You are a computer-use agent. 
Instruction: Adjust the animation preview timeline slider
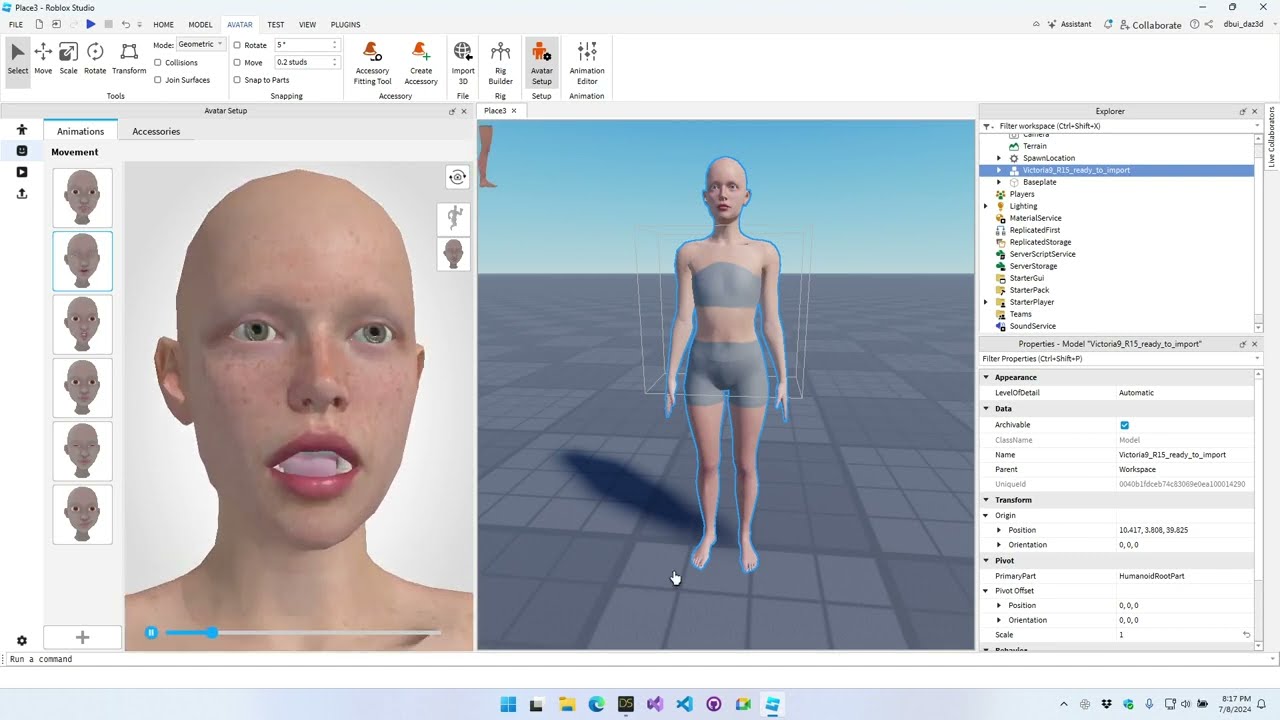pyautogui.click(x=302, y=632)
